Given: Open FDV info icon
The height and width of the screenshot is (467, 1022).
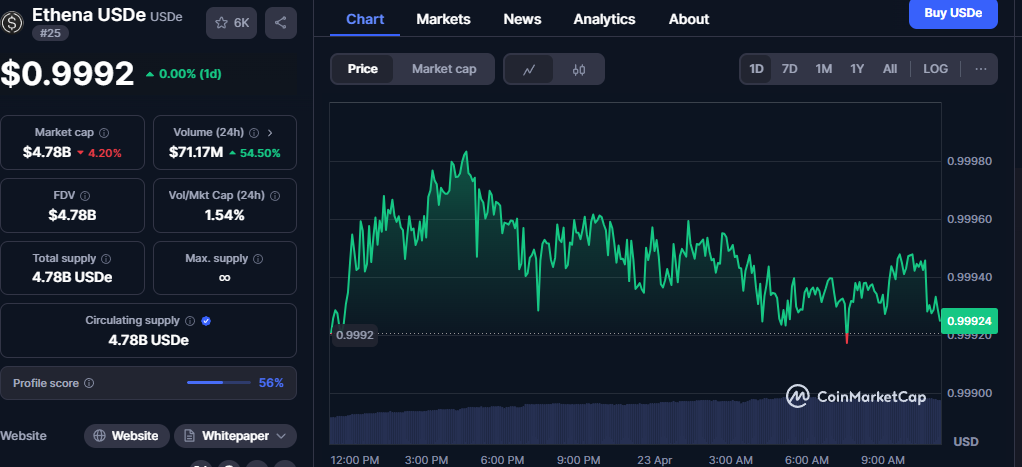Looking at the screenshot, I should (x=85, y=196).
